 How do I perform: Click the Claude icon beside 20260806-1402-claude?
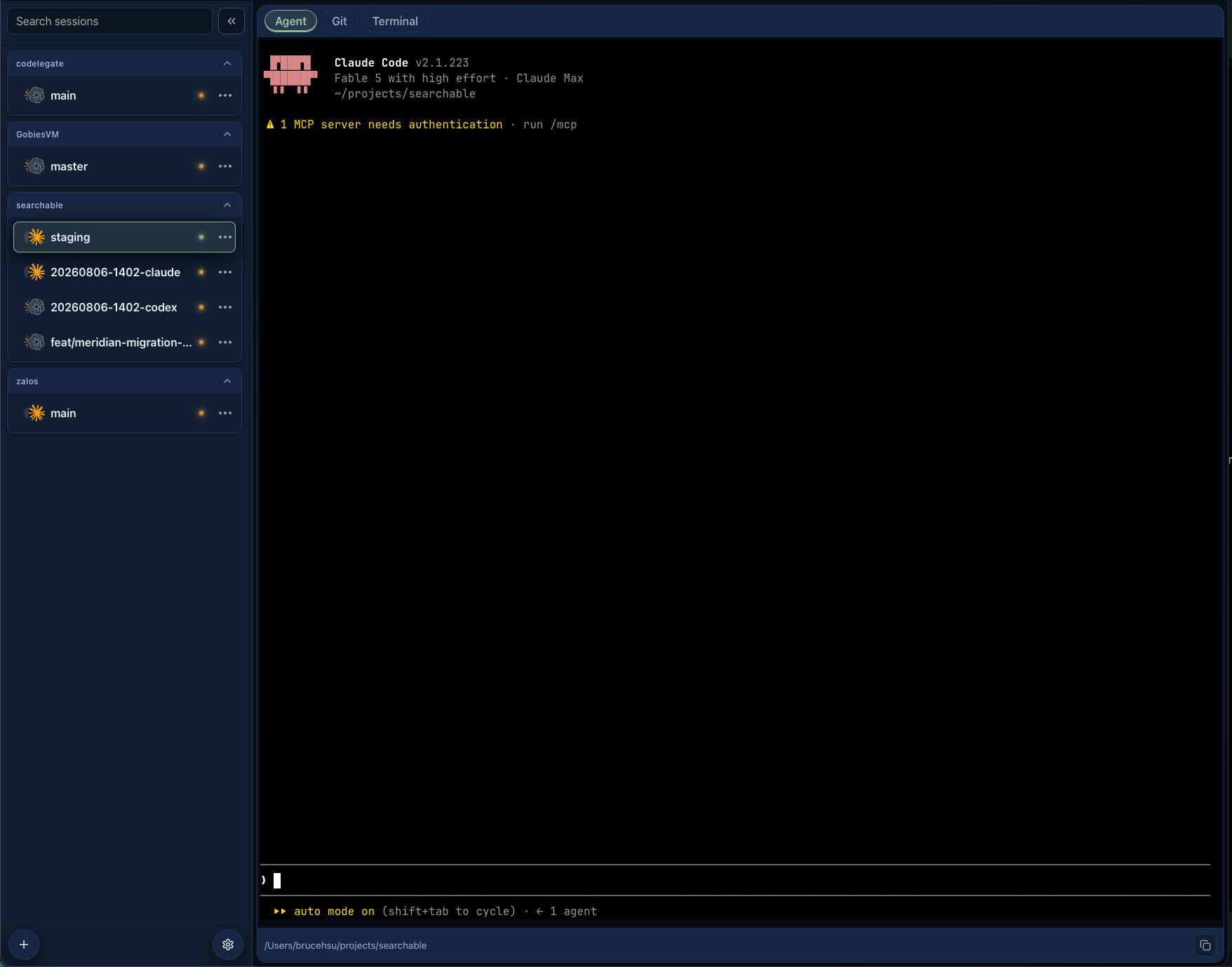pyautogui.click(x=35, y=272)
